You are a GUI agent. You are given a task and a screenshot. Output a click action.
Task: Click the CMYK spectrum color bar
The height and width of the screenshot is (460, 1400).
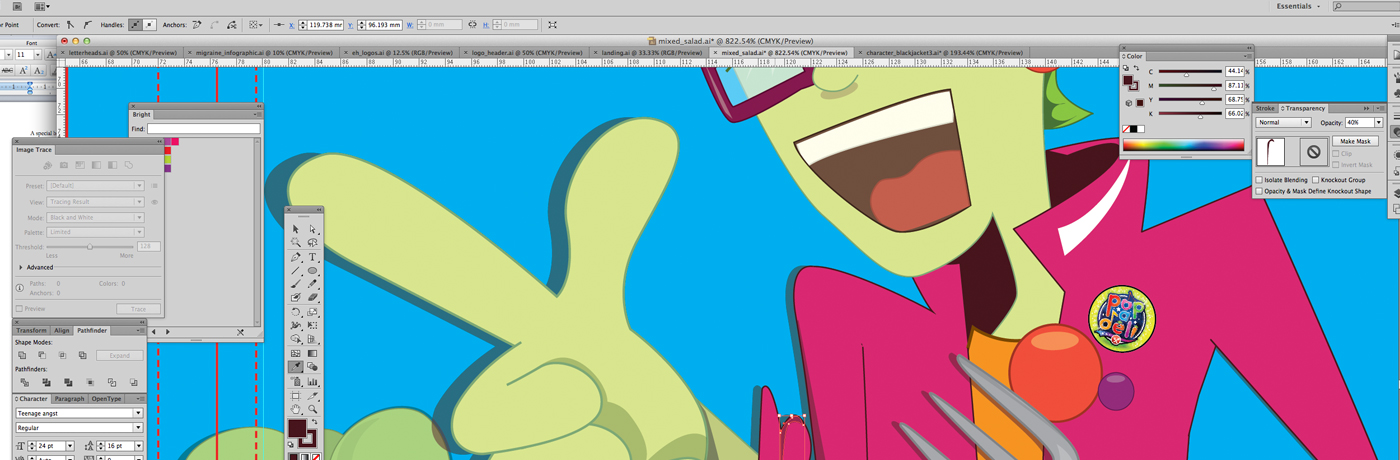tap(1184, 145)
